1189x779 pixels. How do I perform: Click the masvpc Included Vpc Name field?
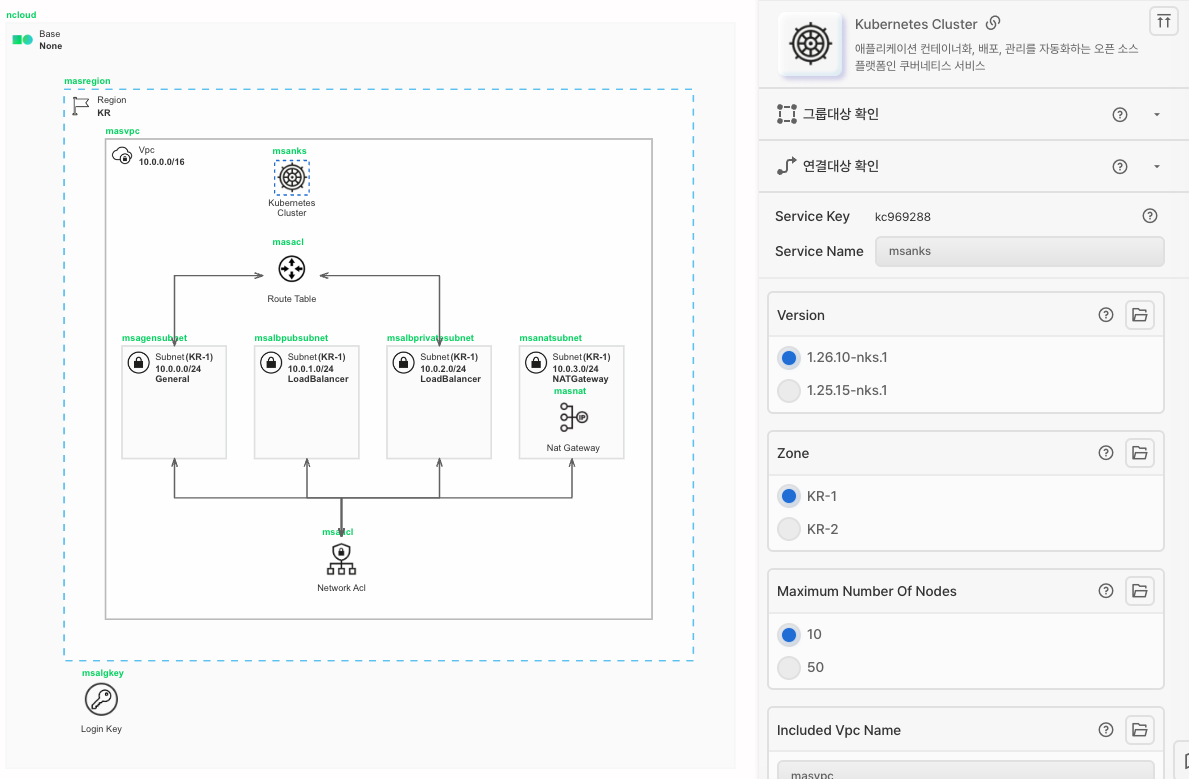click(965, 770)
